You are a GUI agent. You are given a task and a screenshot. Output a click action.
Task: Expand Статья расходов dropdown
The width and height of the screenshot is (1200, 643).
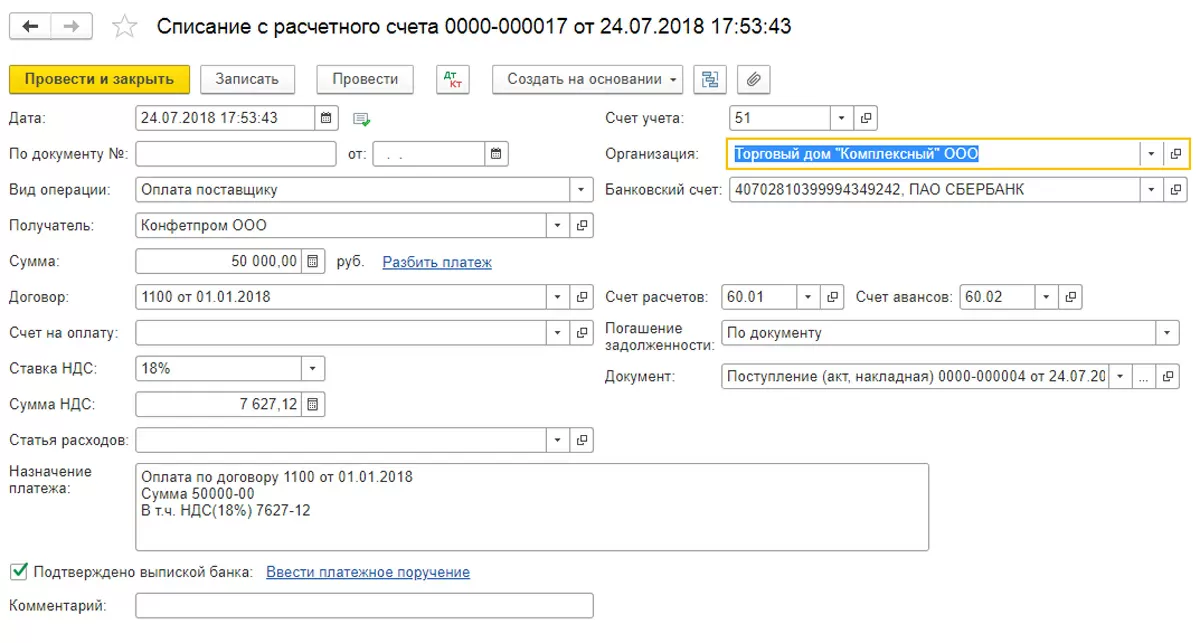(559, 440)
